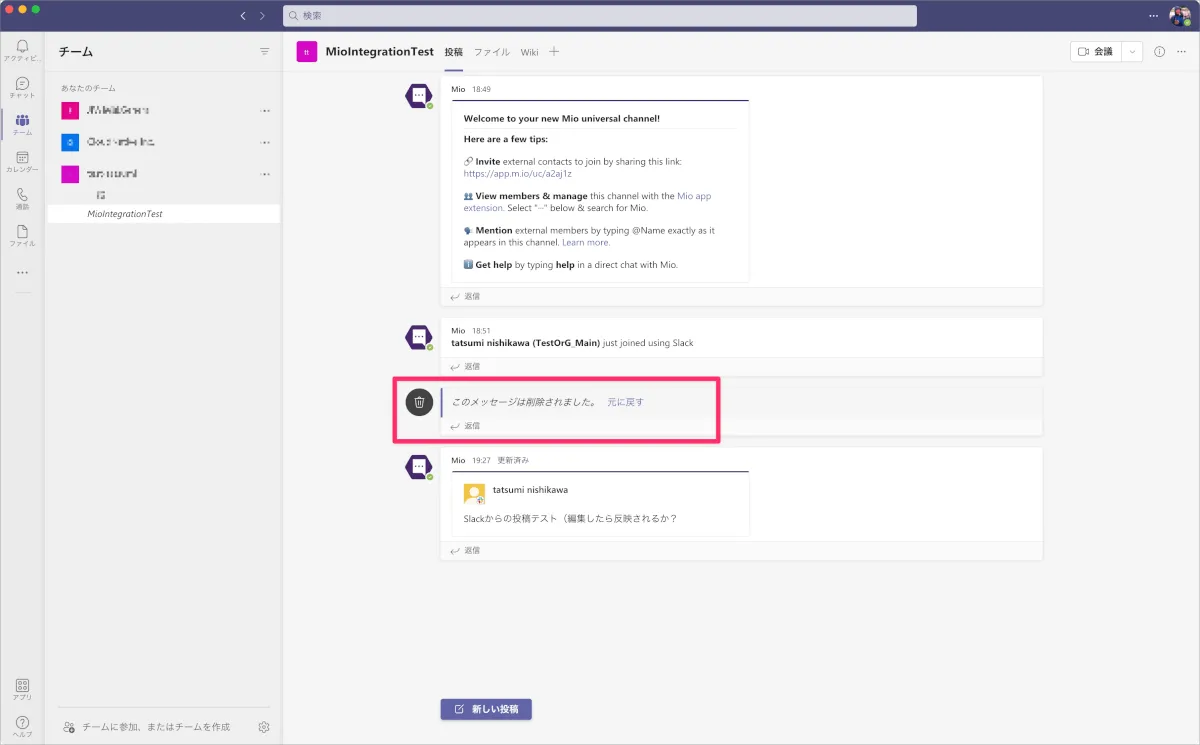Select the MioIntegrationTest channel

click(x=125, y=214)
